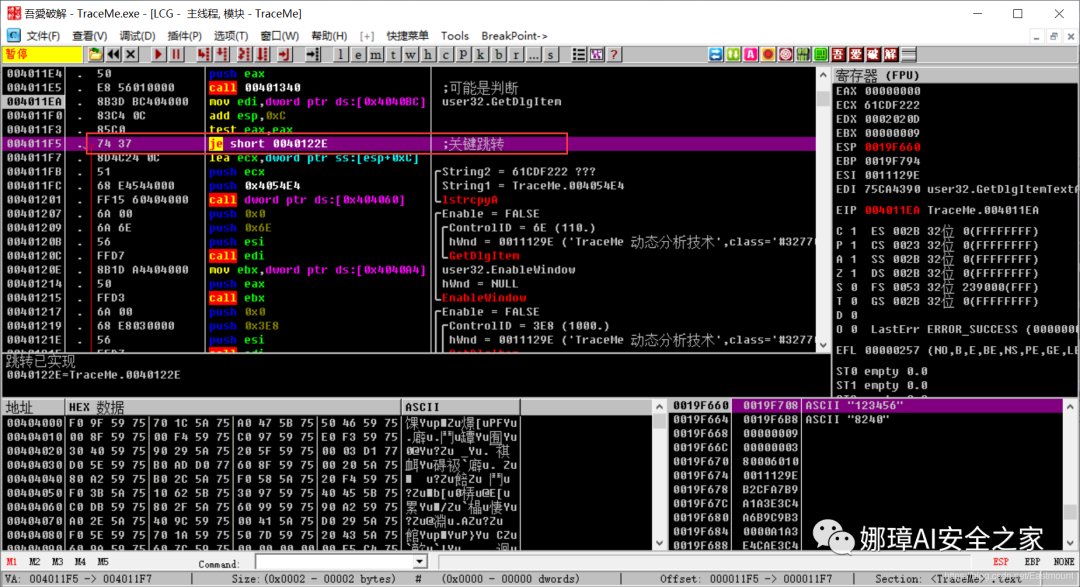The height and width of the screenshot is (587, 1080).
Task: Open the 文件(F) menu
Action: coord(43,36)
